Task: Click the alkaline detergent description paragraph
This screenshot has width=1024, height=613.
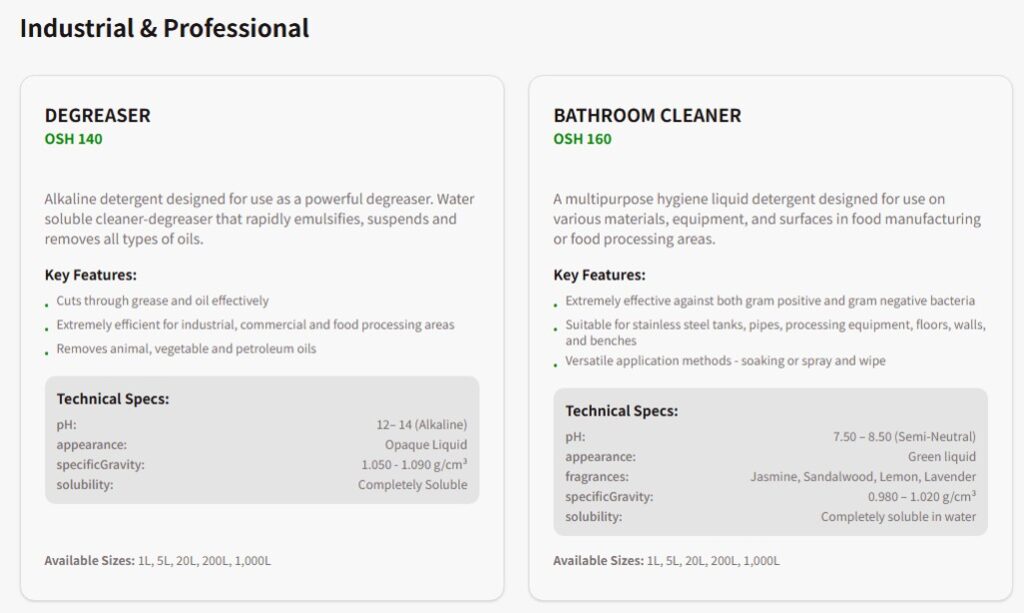Action: [x=259, y=218]
